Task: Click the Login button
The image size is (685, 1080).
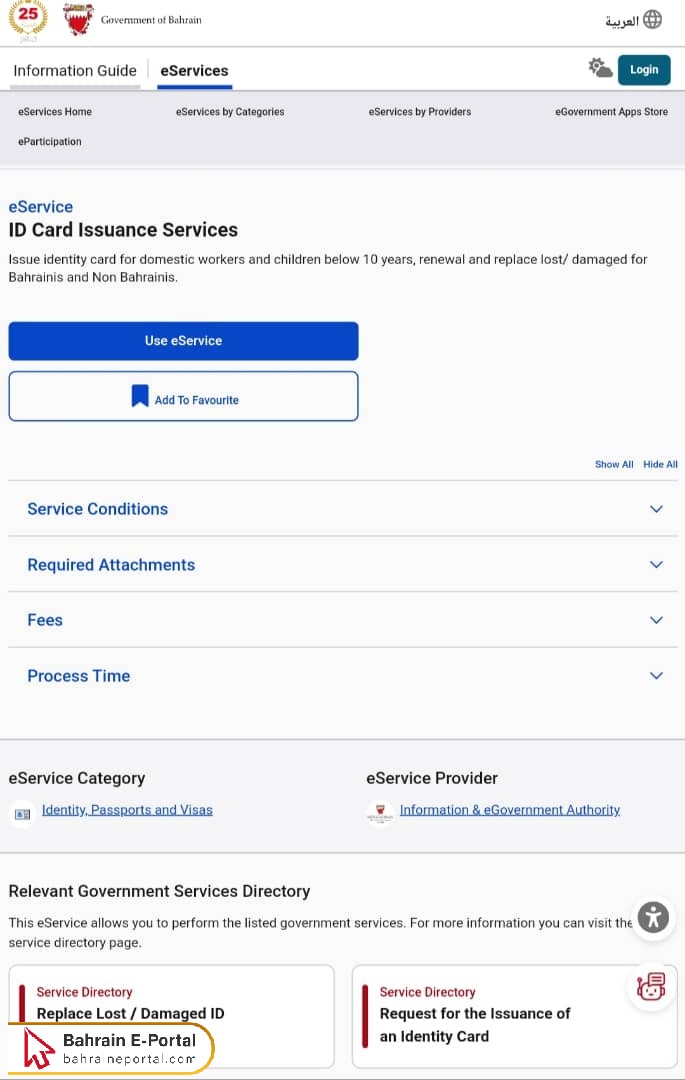Action: [x=644, y=70]
